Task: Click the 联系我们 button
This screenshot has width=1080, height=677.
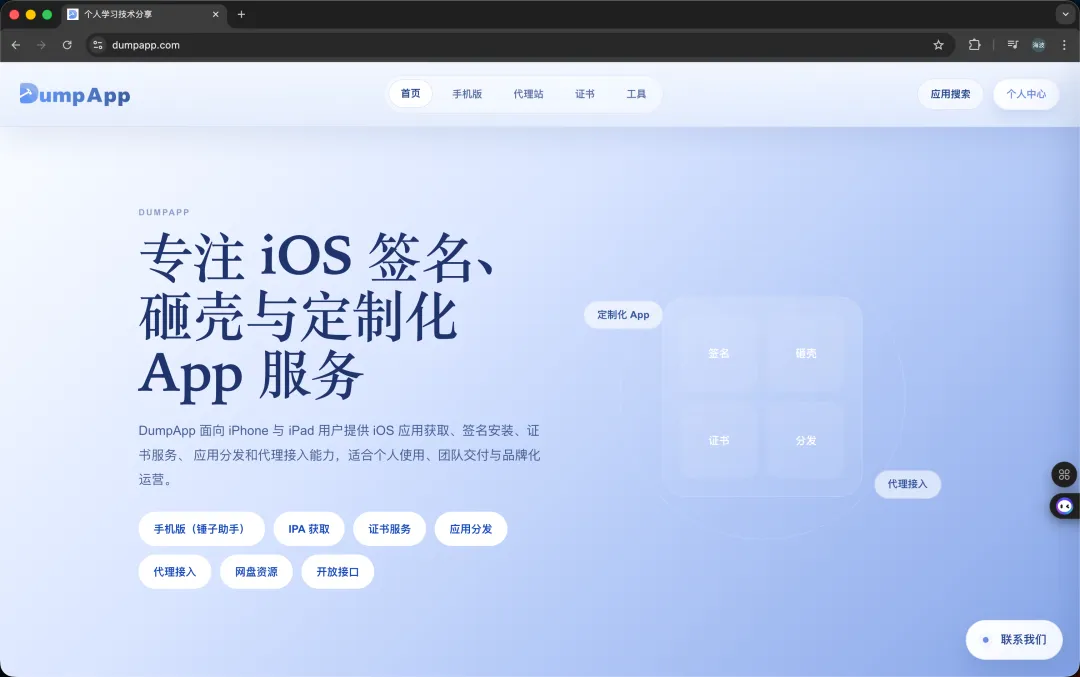Action: pos(1014,640)
